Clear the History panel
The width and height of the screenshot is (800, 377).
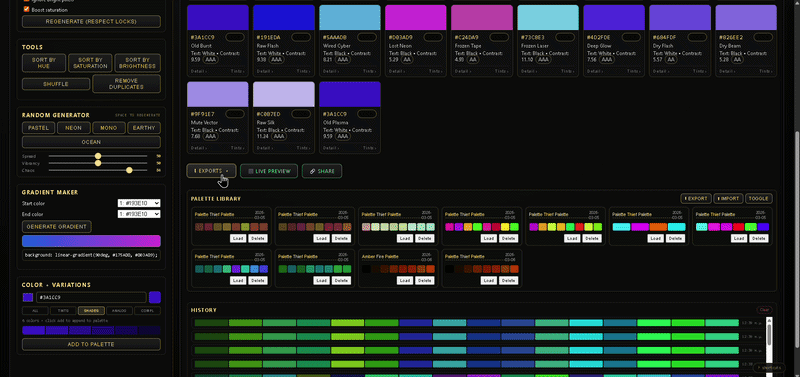pyautogui.click(x=764, y=310)
